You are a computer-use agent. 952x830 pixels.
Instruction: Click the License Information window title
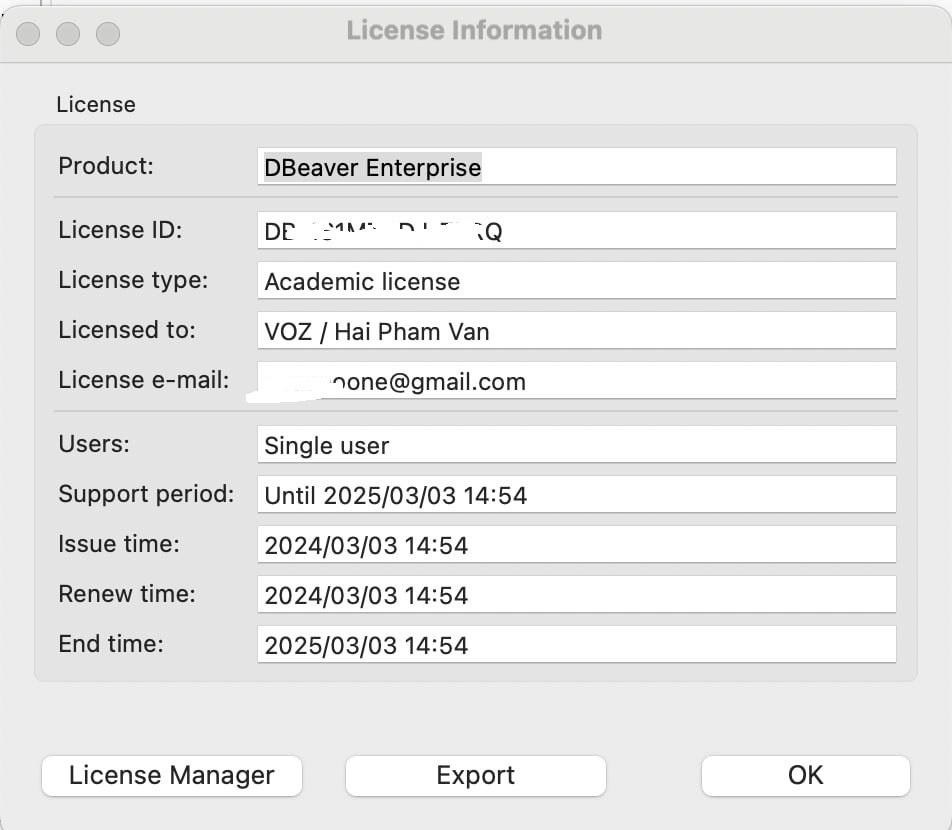474,30
